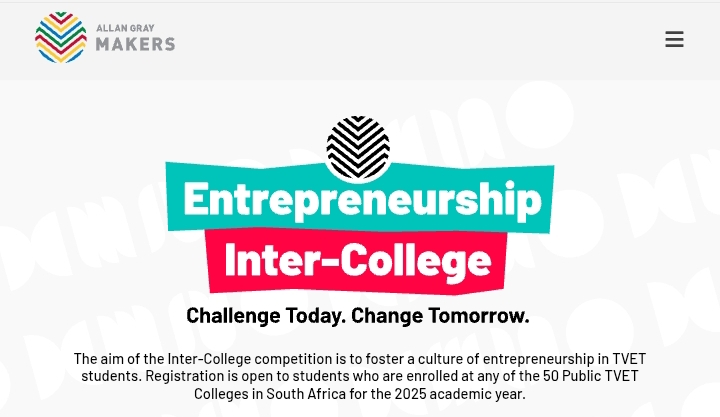
Task: Click the empty header area beside the logo
Action: tap(400, 40)
